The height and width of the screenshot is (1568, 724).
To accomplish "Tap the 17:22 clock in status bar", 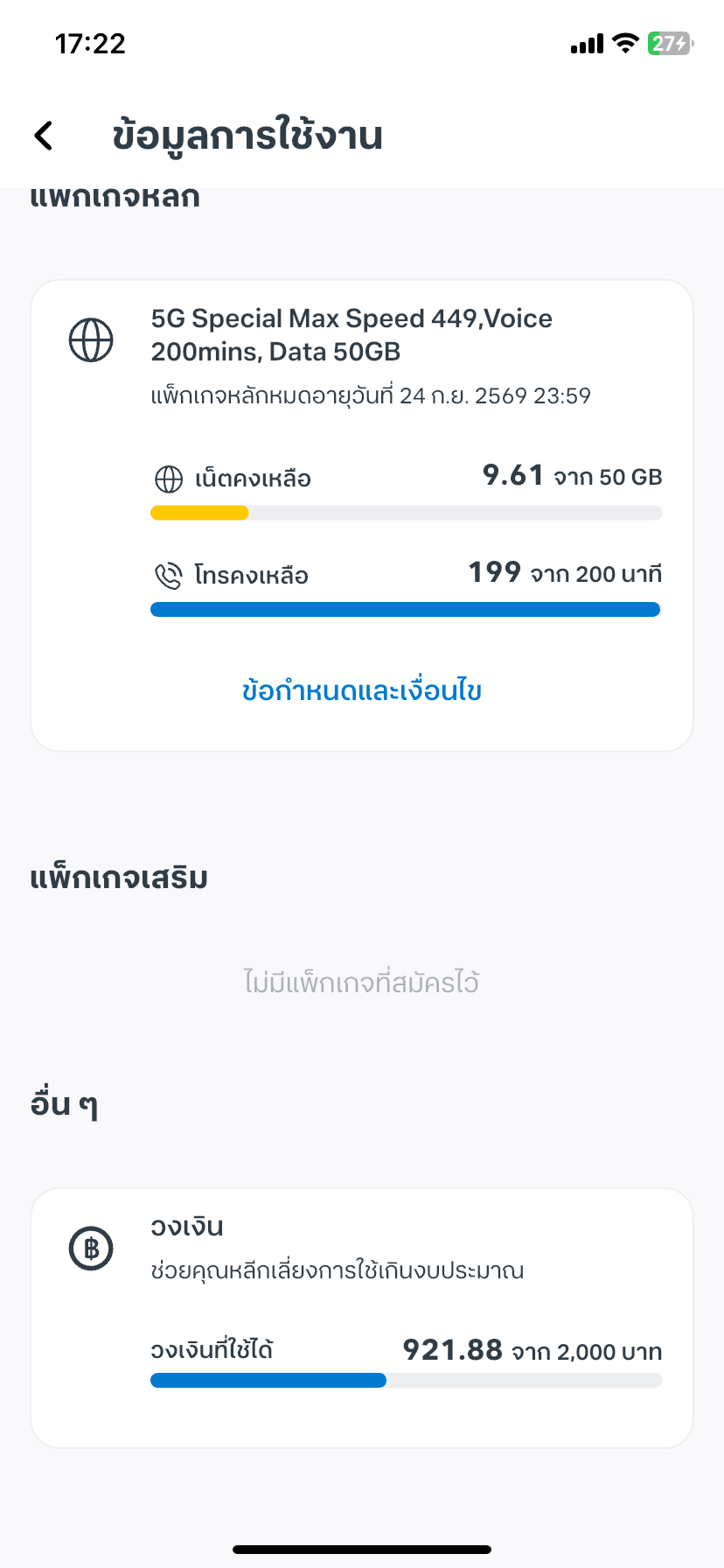I will coord(90,44).
